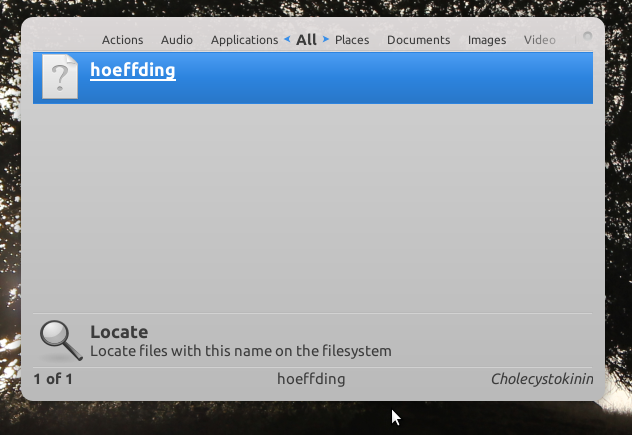The image size is (632, 435).
Task: Select the All category tab
Action: click(x=306, y=40)
